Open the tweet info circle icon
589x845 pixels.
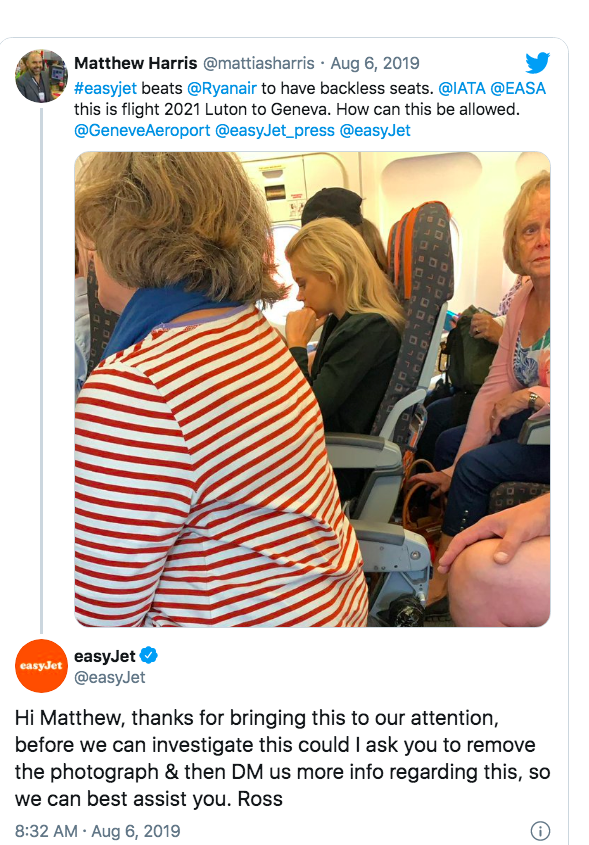point(541,830)
